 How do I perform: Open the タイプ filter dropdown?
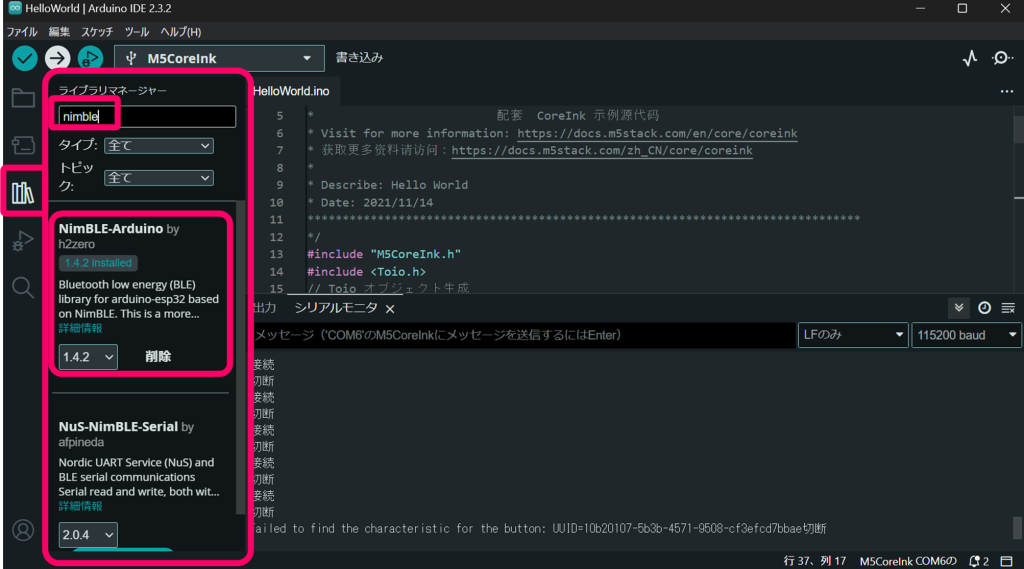point(159,146)
